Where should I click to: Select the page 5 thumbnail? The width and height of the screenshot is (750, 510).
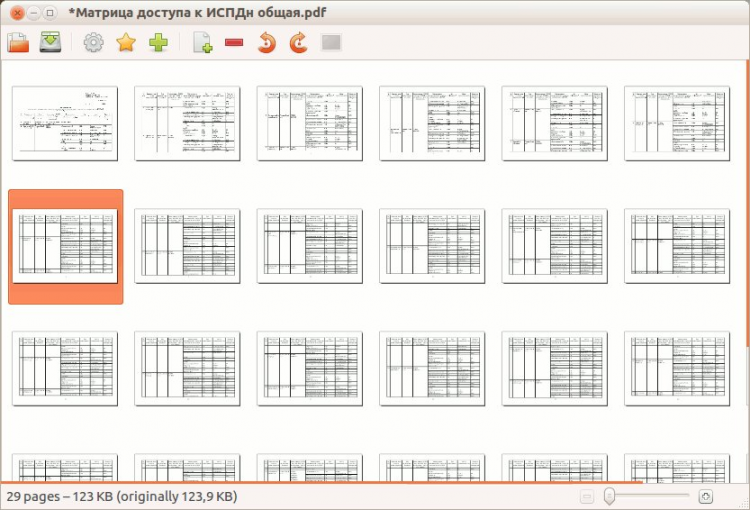click(554, 123)
